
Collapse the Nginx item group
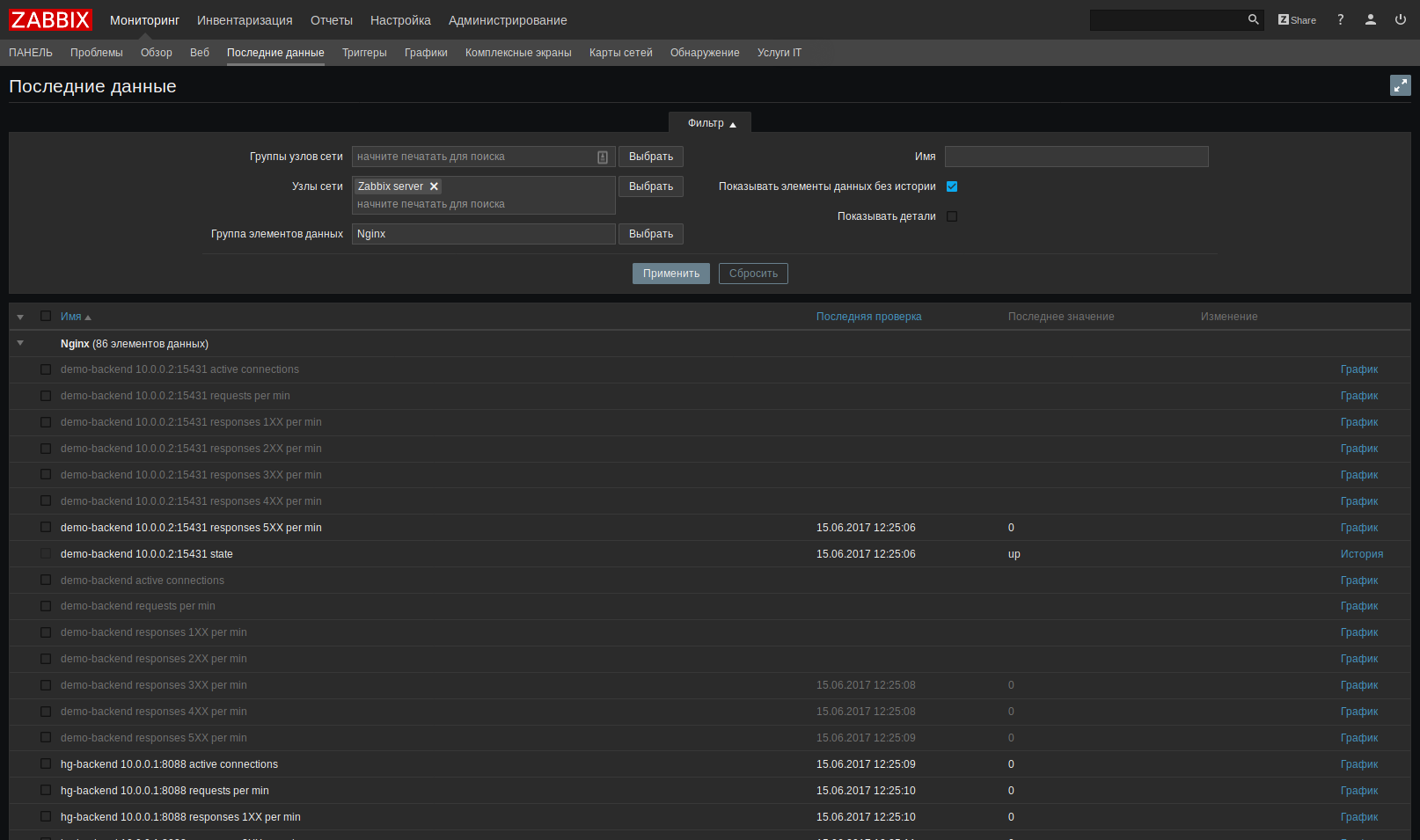[x=20, y=343]
